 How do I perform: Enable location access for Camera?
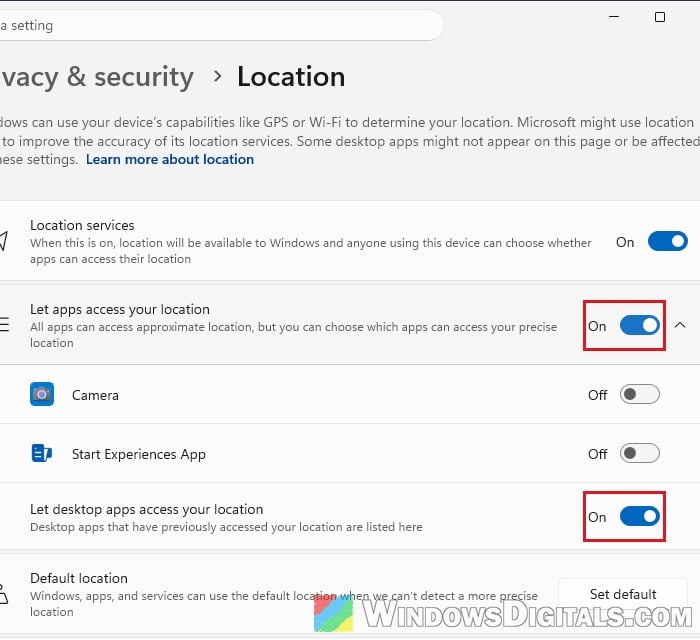click(639, 394)
